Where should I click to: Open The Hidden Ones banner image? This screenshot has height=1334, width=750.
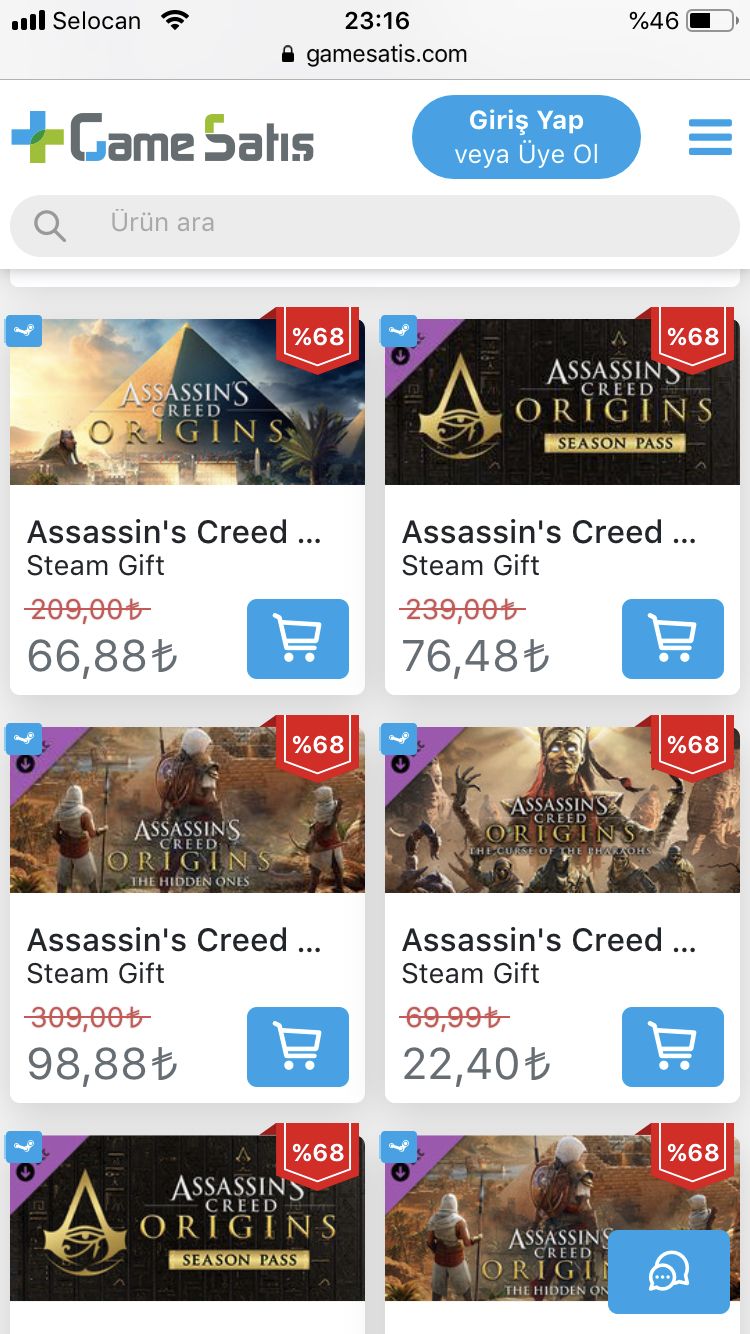(x=187, y=810)
